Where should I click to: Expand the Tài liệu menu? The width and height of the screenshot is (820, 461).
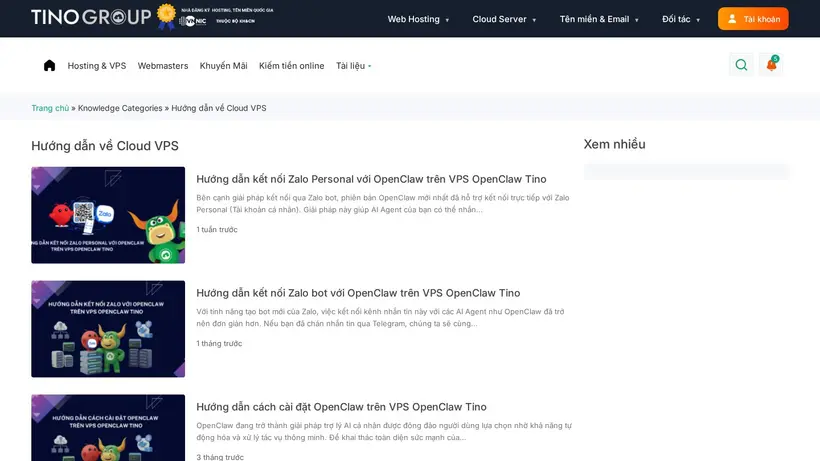[x=354, y=66]
